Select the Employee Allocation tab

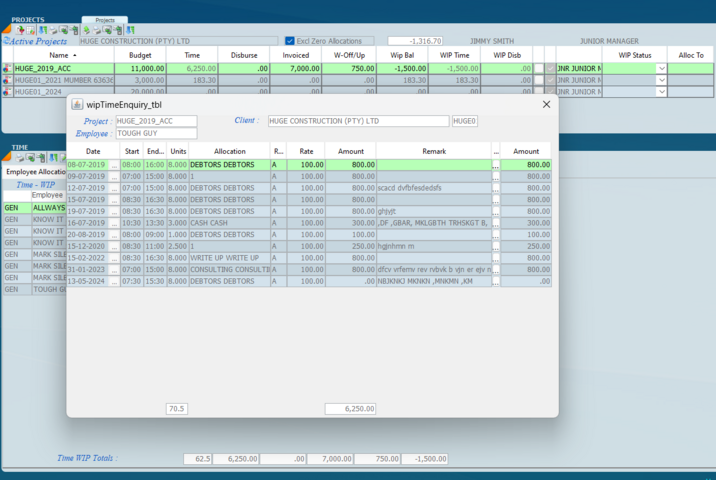[x=34, y=172]
